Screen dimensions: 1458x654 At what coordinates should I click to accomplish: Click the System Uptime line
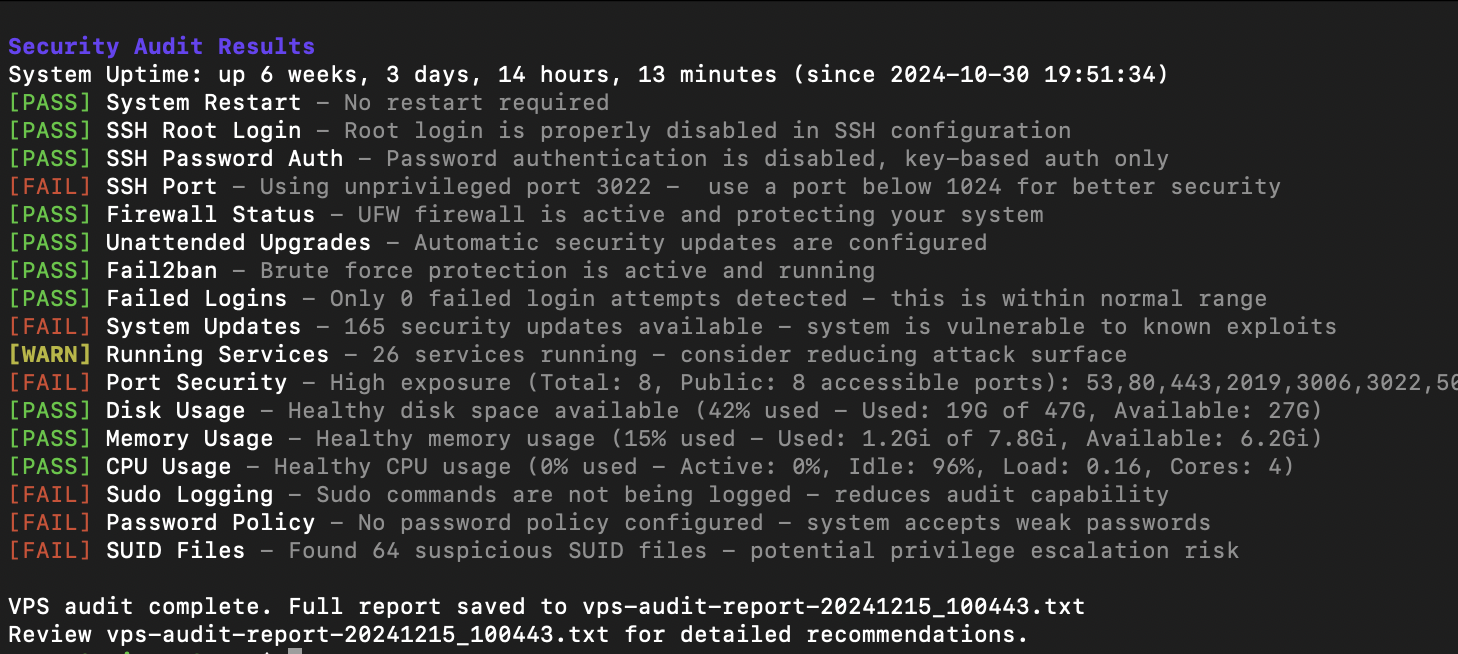click(x=588, y=74)
